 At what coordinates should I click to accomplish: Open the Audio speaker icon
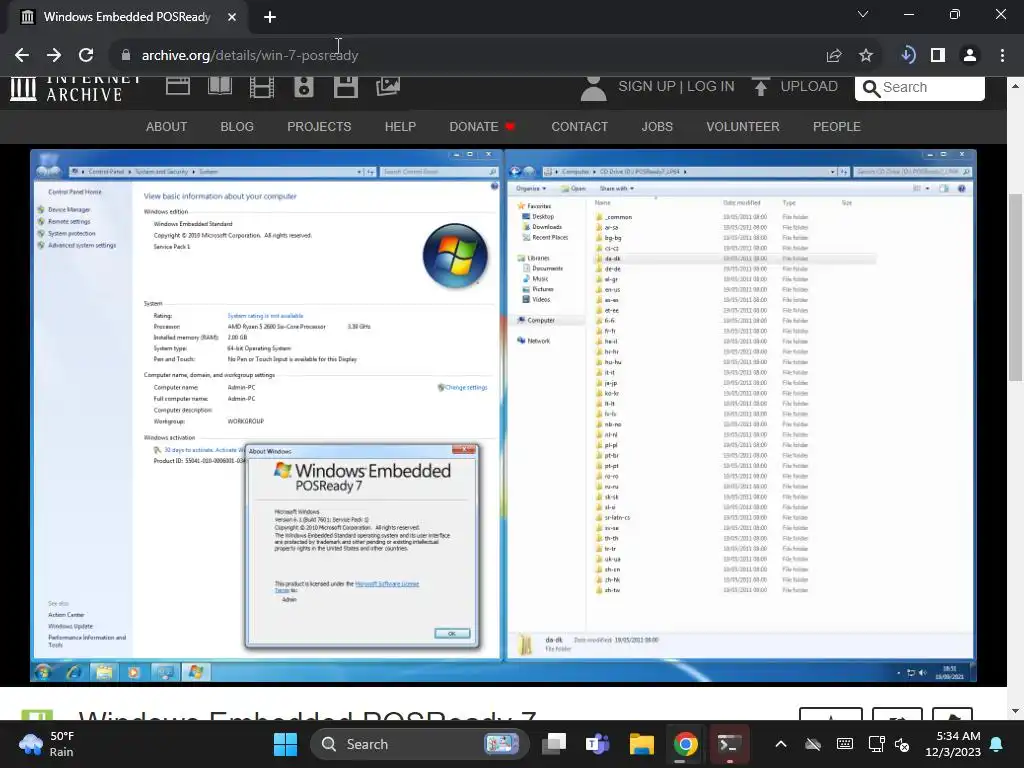click(304, 86)
